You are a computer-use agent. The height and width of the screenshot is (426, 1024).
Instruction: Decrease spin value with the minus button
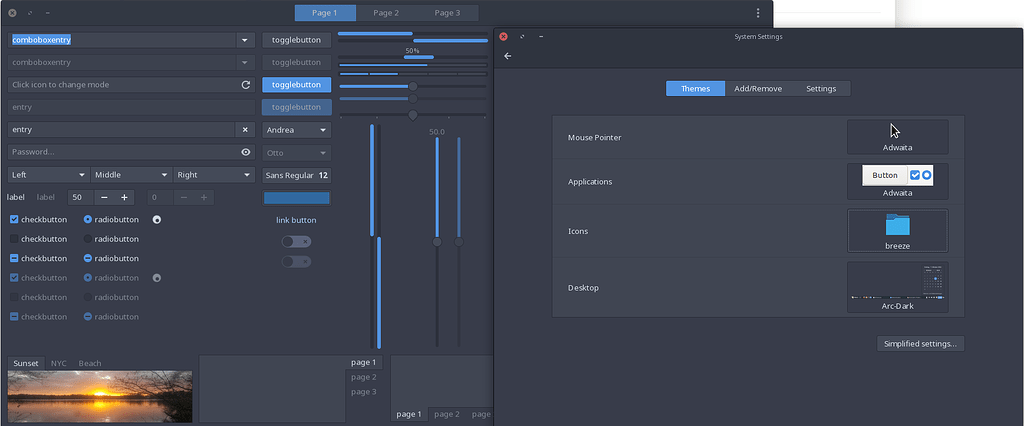pyautogui.click(x=104, y=197)
